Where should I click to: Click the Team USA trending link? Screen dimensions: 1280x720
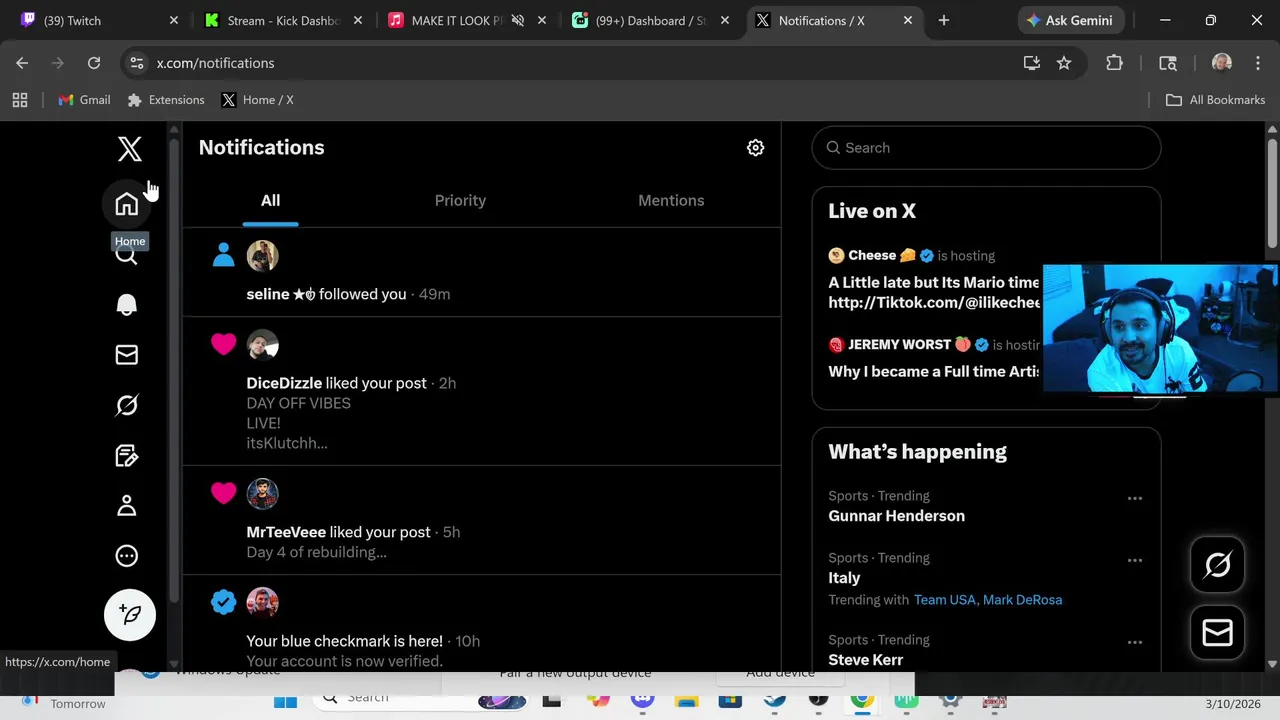944,600
